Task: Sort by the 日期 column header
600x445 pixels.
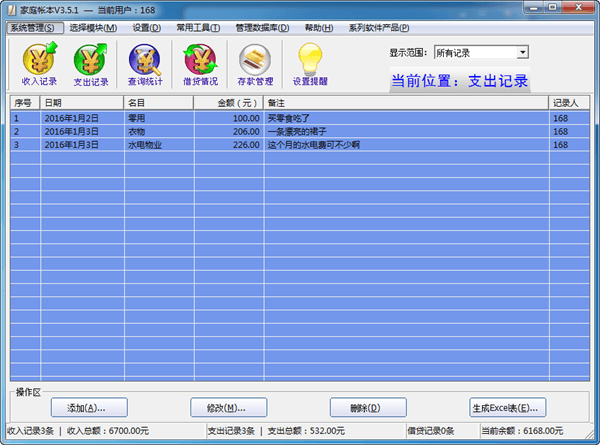Action: 82,103
